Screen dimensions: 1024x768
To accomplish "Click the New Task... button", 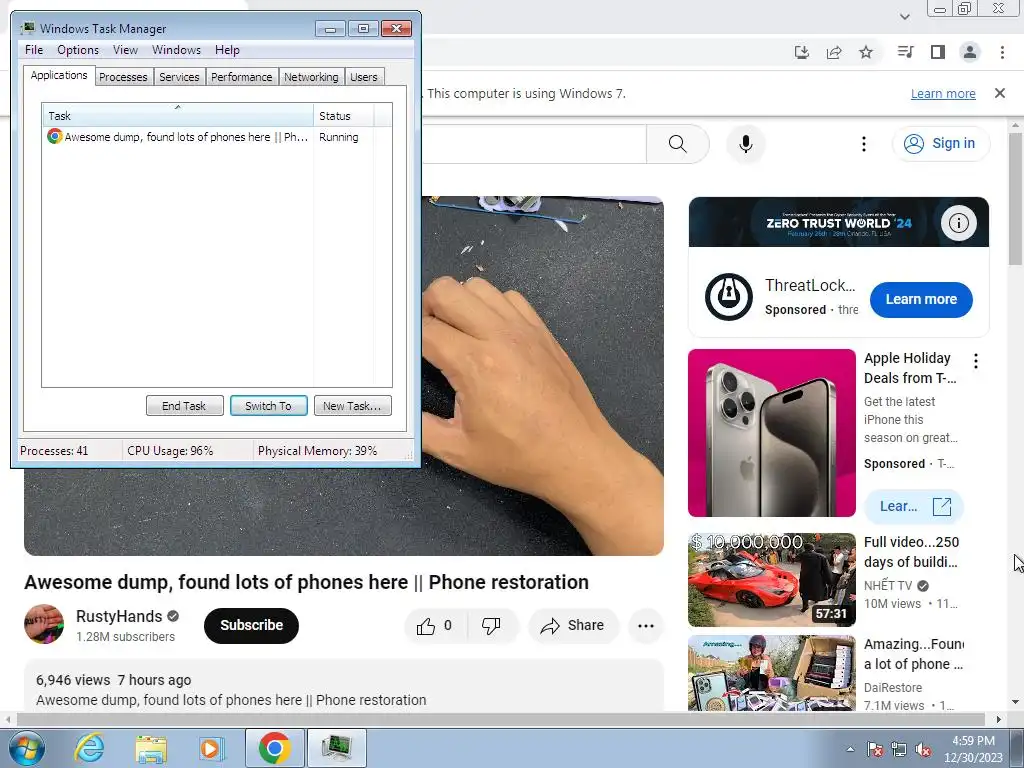I will pyautogui.click(x=353, y=406).
